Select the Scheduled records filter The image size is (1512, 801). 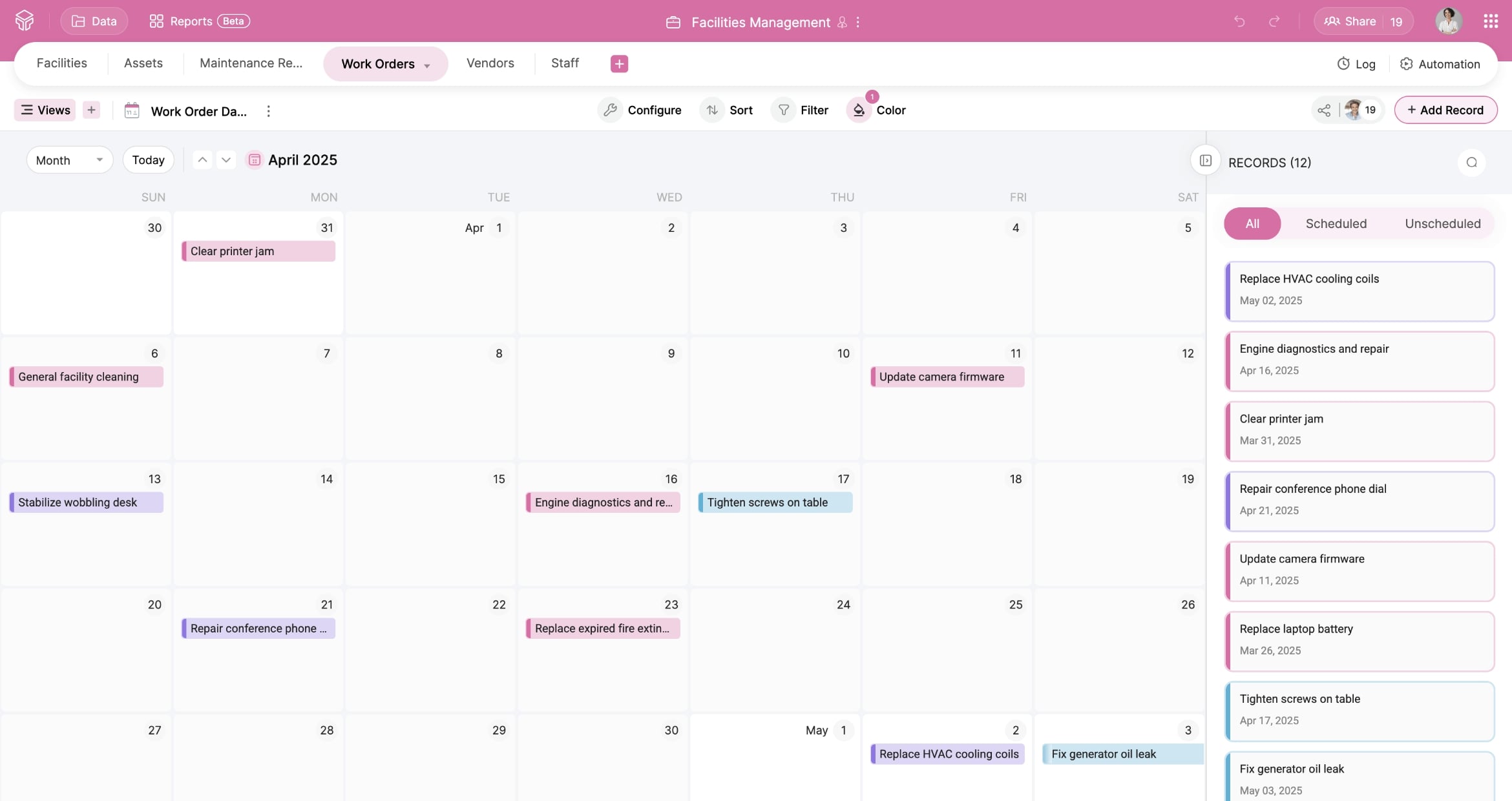coord(1336,224)
